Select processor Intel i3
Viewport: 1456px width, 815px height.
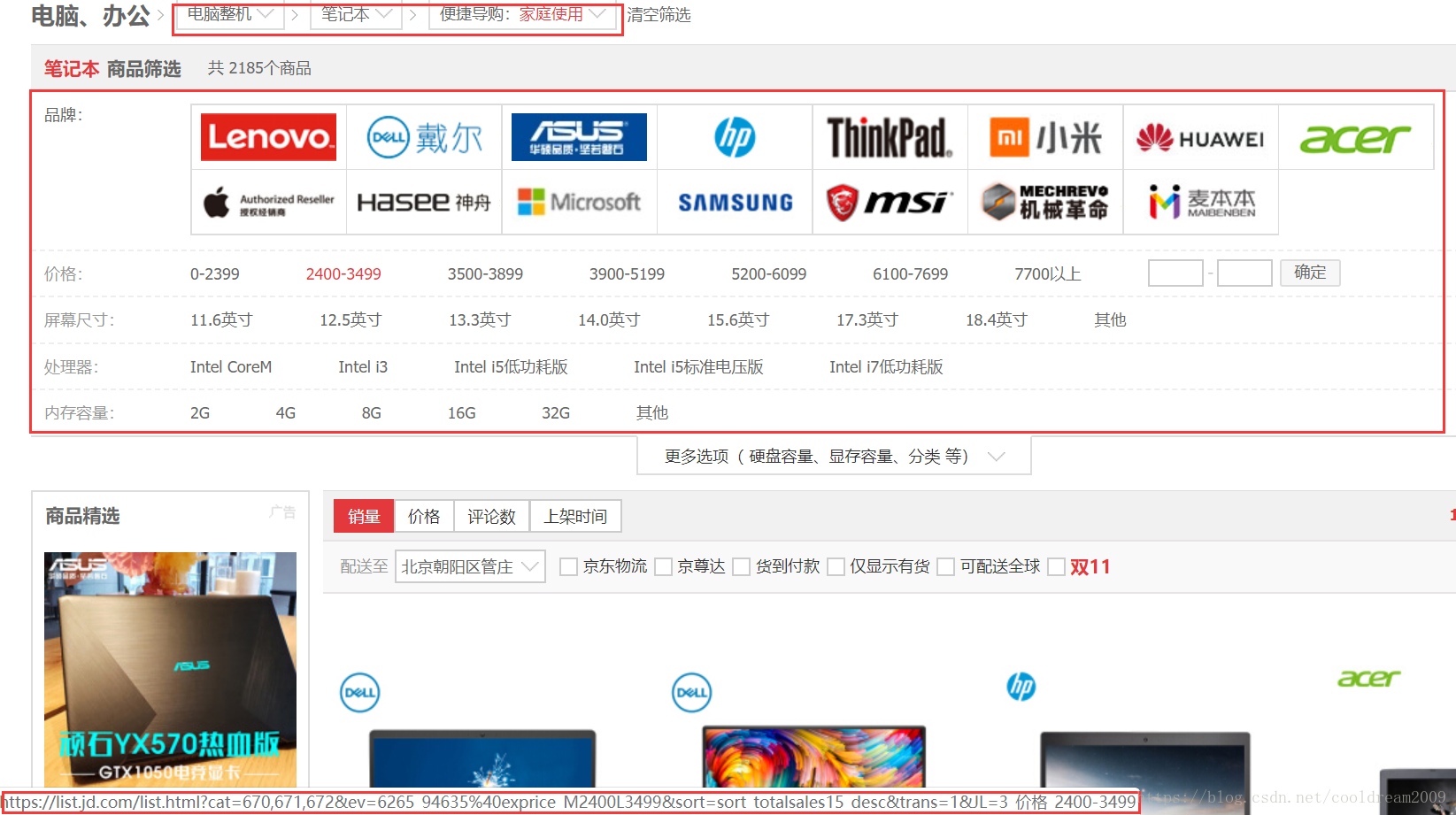(363, 367)
